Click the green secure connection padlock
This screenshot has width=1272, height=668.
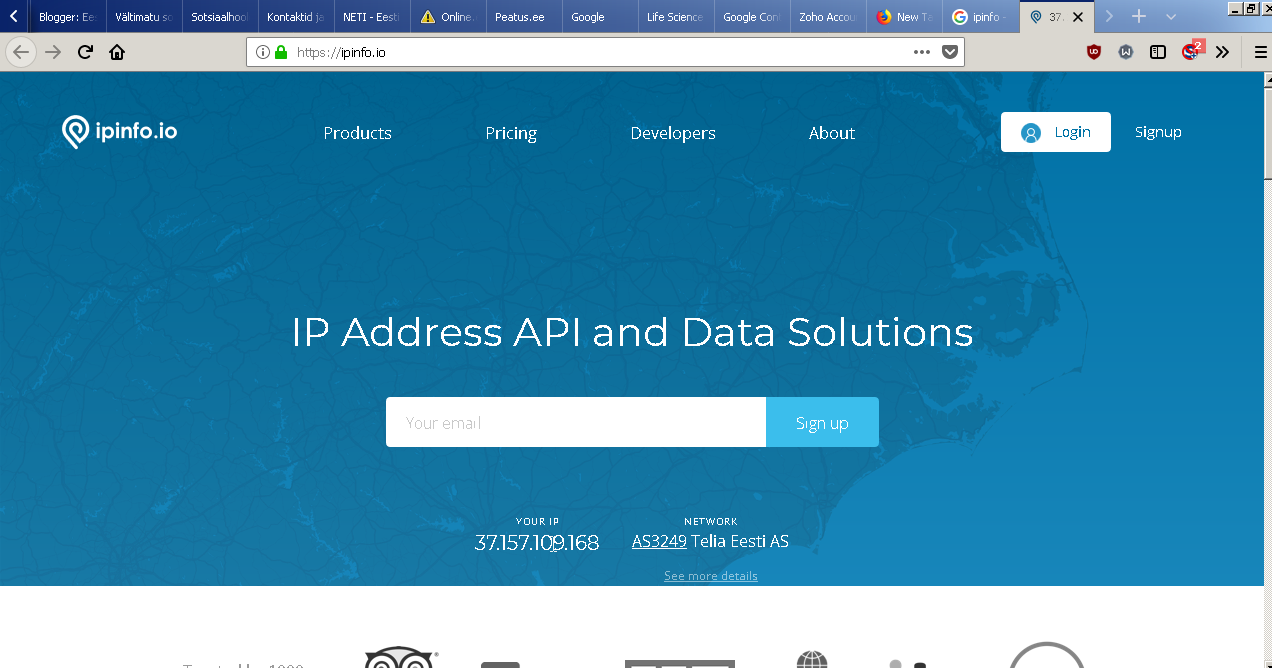(x=281, y=52)
